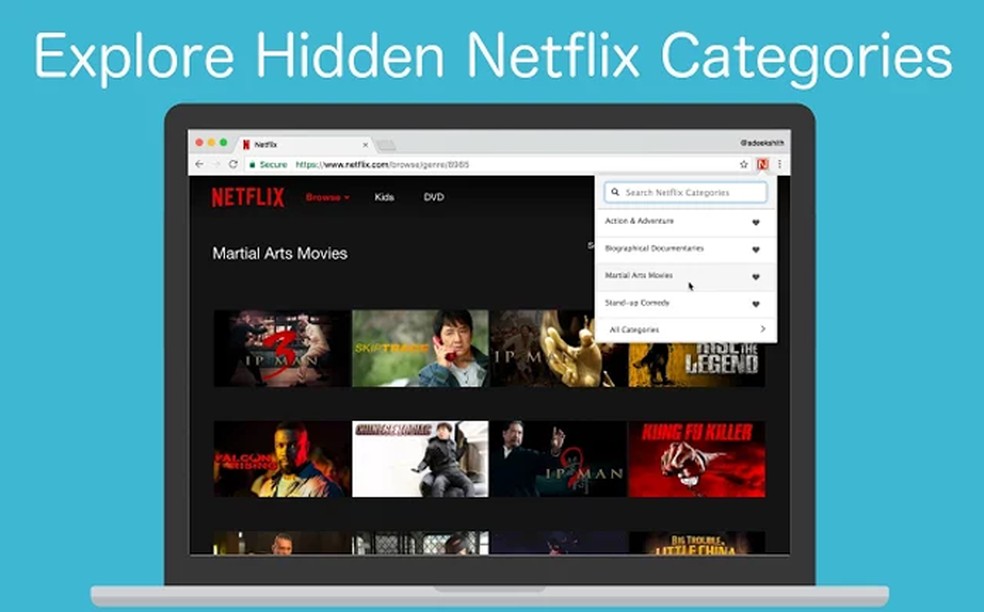The height and width of the screenshot is (612, 984).
Task: Select the Kids menu item
Action: coord(385,198)
